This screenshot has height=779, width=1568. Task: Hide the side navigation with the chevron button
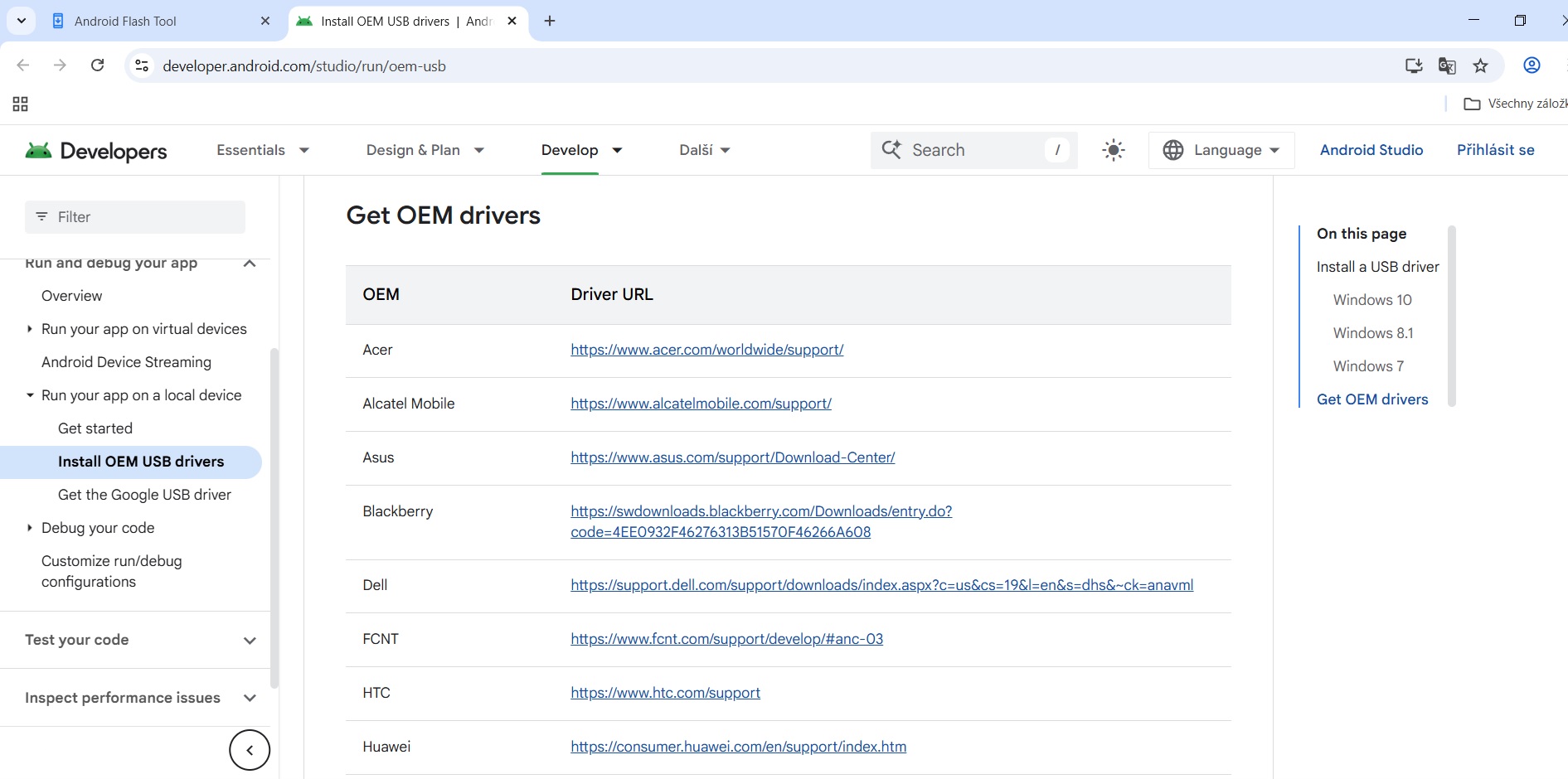[x=250, y=750]
